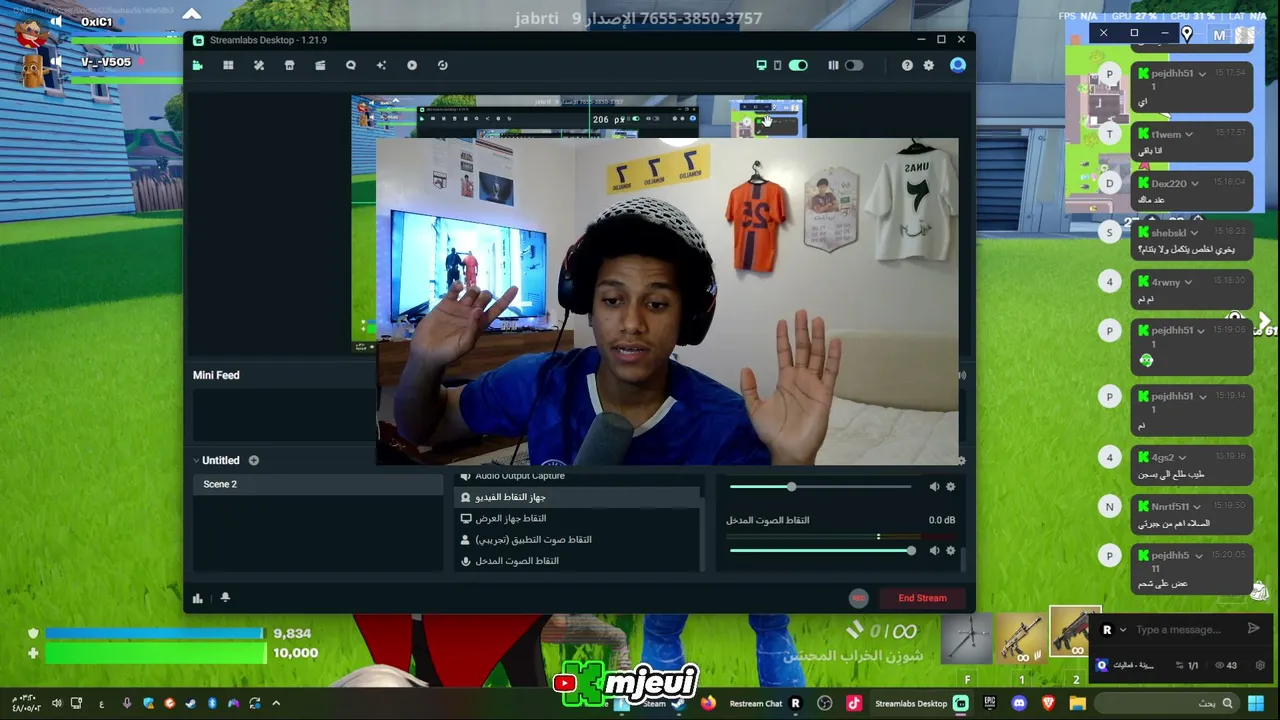The image size is (1280, 720).
Task: Expand 4rwny chat message options
Action: (x=1189, y=282)
